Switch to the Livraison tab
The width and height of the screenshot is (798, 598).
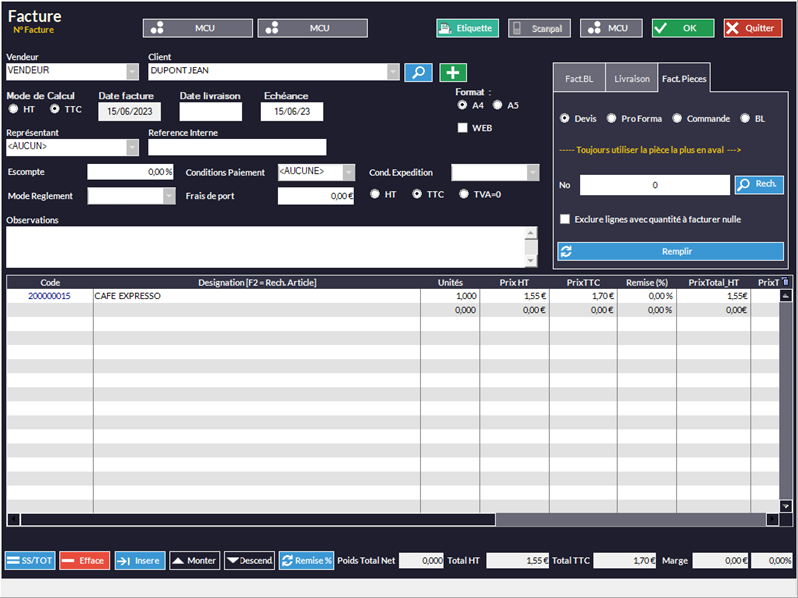(x=631, y=78)
